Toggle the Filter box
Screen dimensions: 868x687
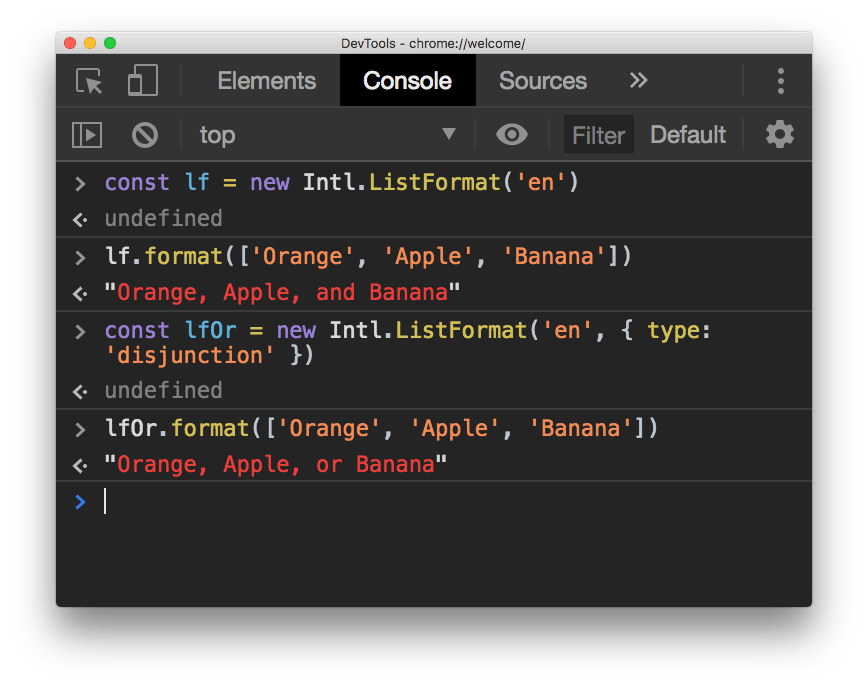click(x=598, y=134)
